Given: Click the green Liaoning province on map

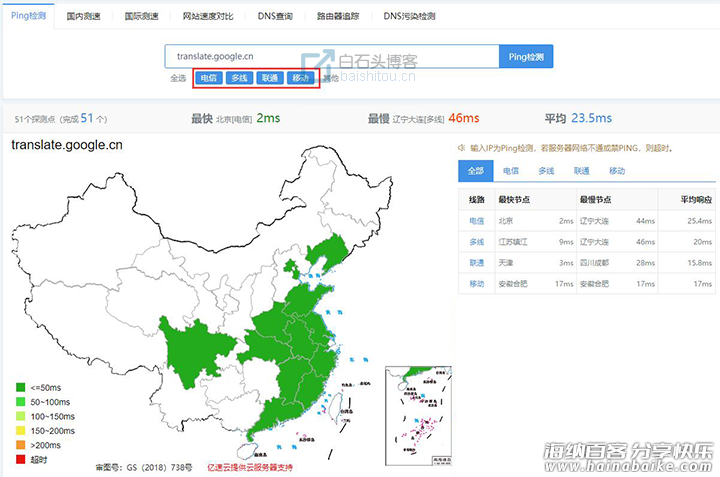Looking at the screenshot, I should click(x=328, y=253).
